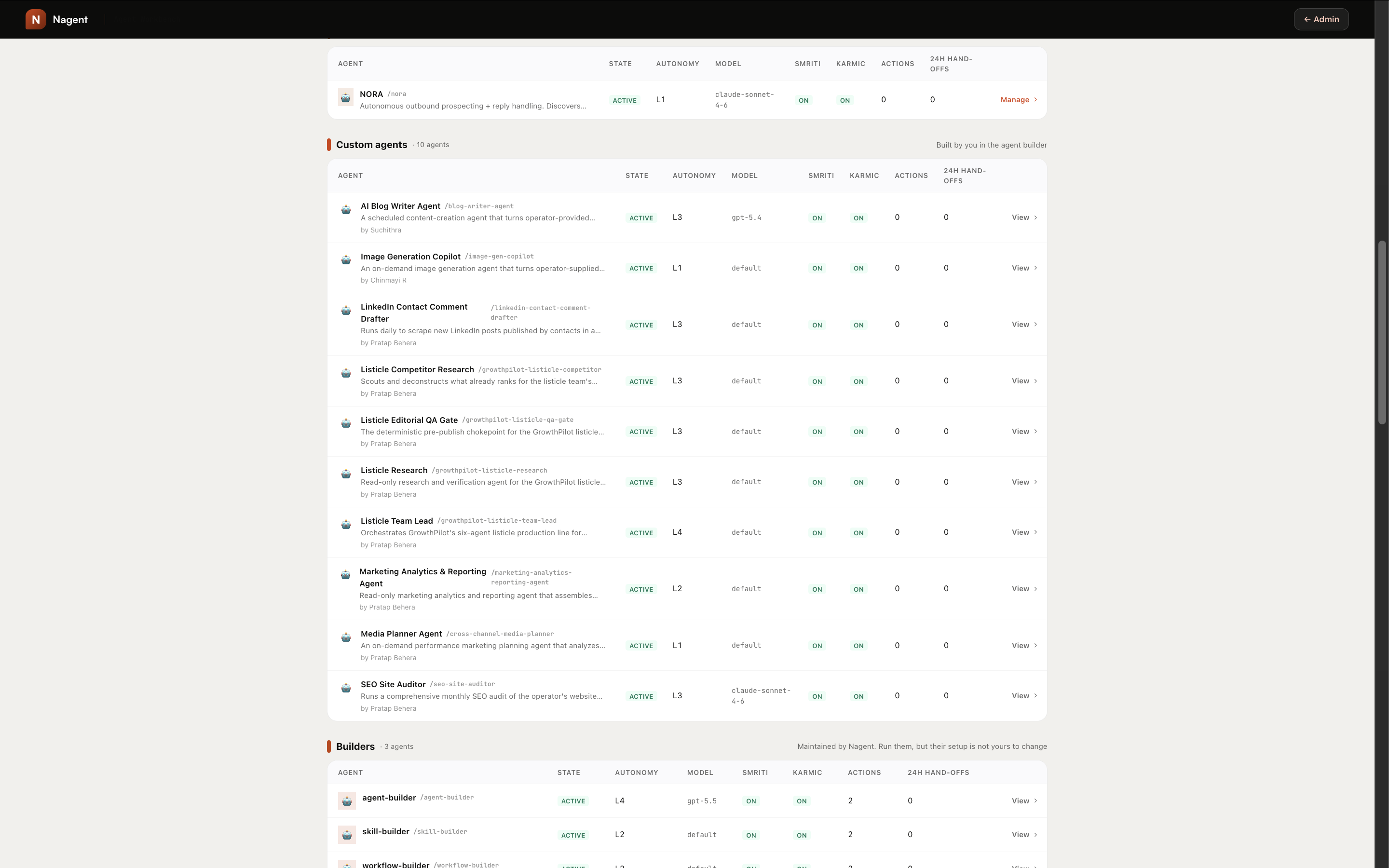Click 'by Chinmayi R' author text
This screenshot has width=1389, height=868.
point(383,281)
